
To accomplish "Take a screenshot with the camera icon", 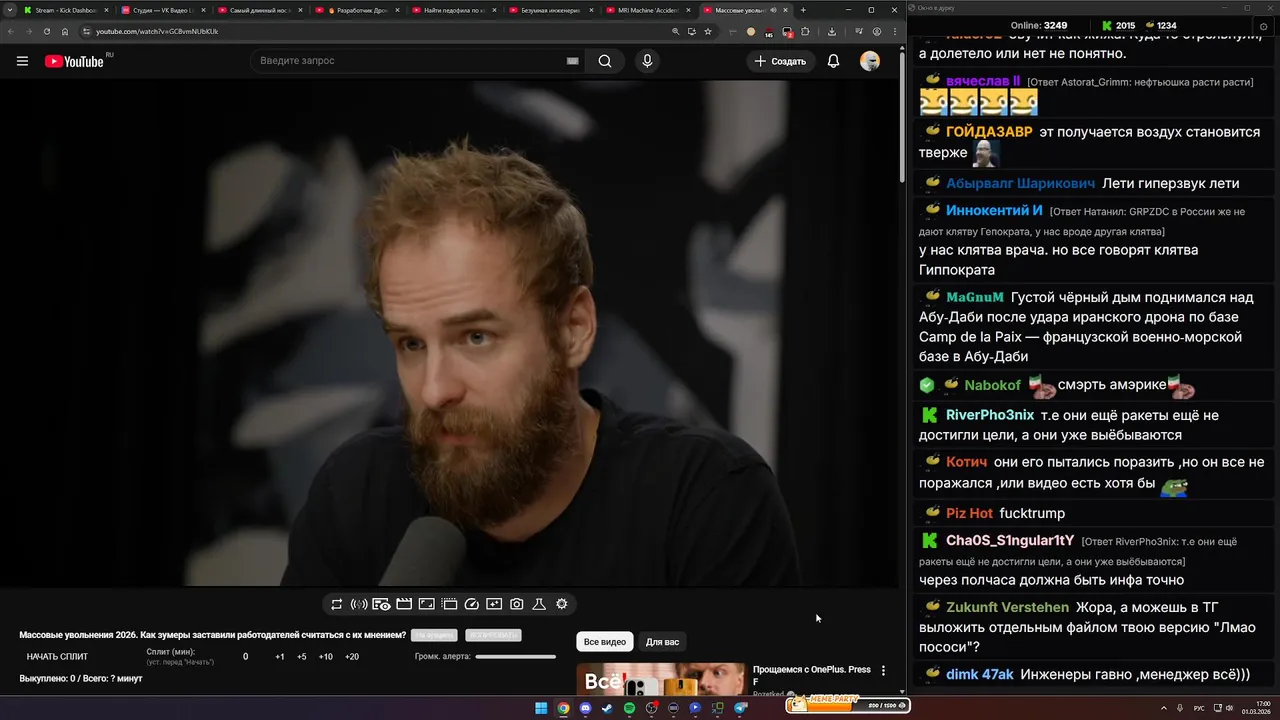I will [x=517, y=604].
